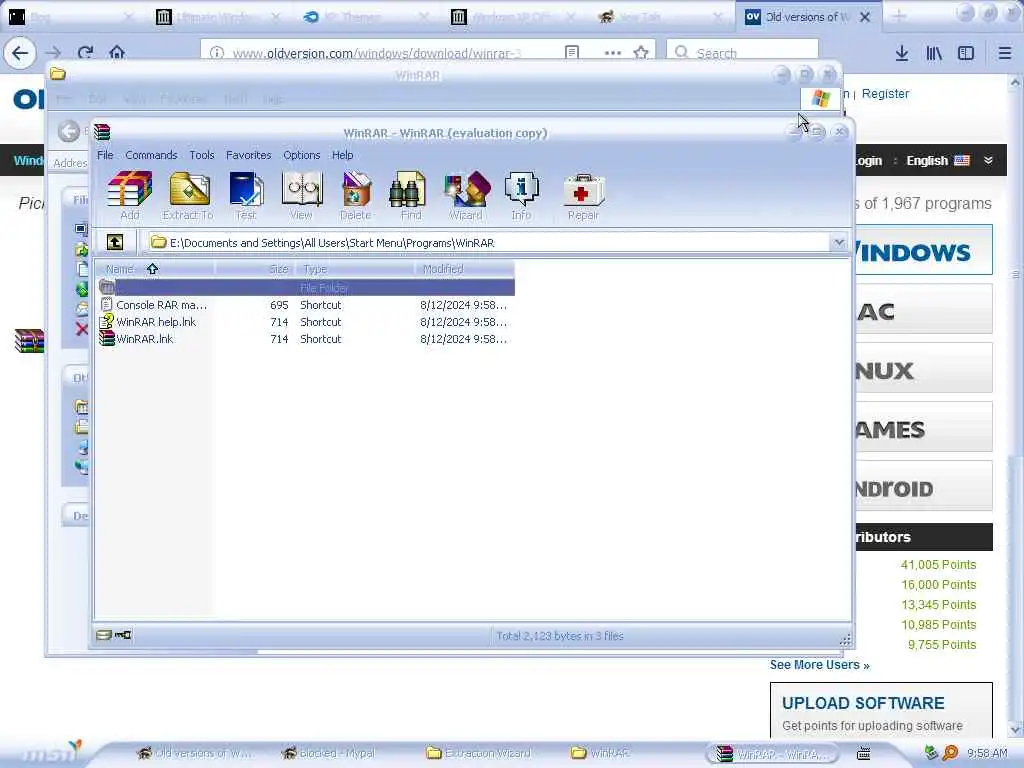This screenshot has height=768, width=1024.
Task: Click the Add toolbar icon in WinRAR
Action: [129, 195]
